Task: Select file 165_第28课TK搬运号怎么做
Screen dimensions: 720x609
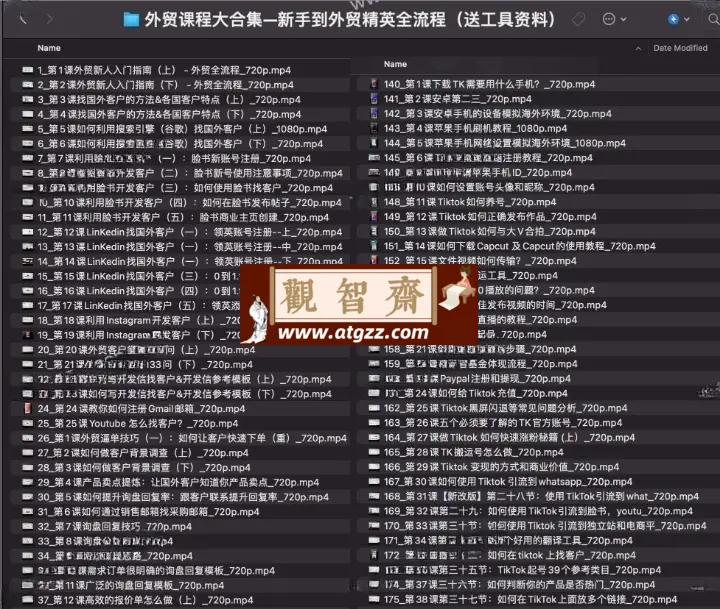Action: click(473, 452)
